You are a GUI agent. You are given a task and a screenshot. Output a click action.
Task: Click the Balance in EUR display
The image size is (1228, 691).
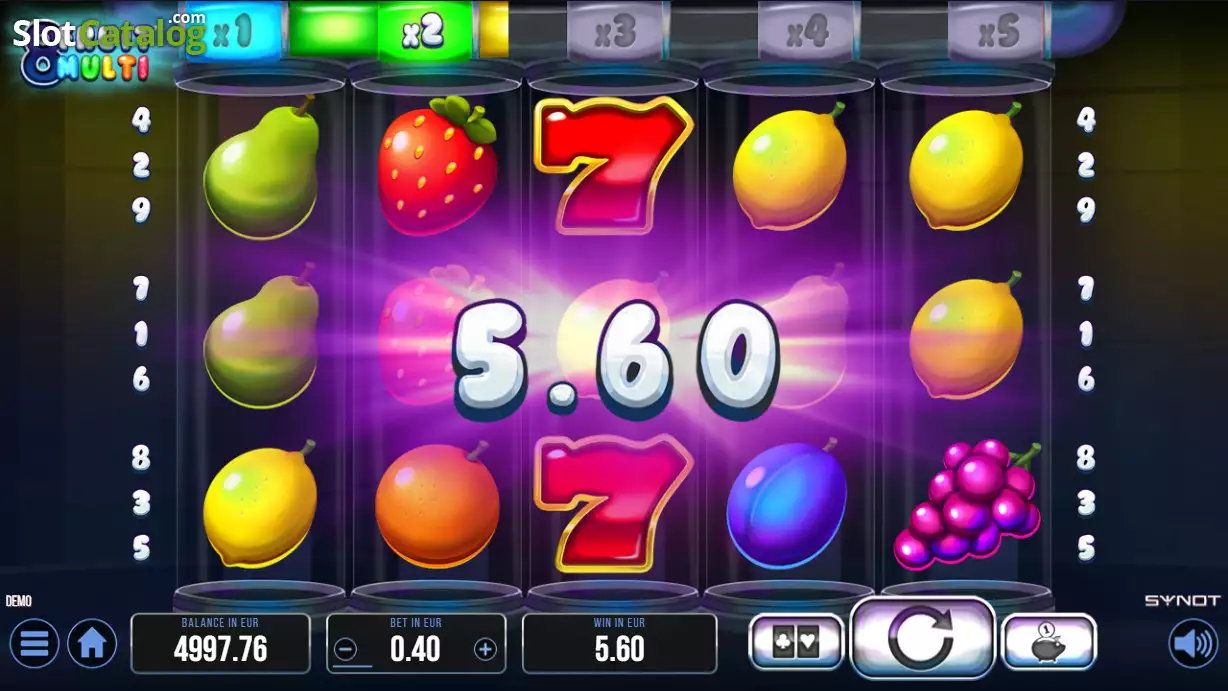[220, 643]
